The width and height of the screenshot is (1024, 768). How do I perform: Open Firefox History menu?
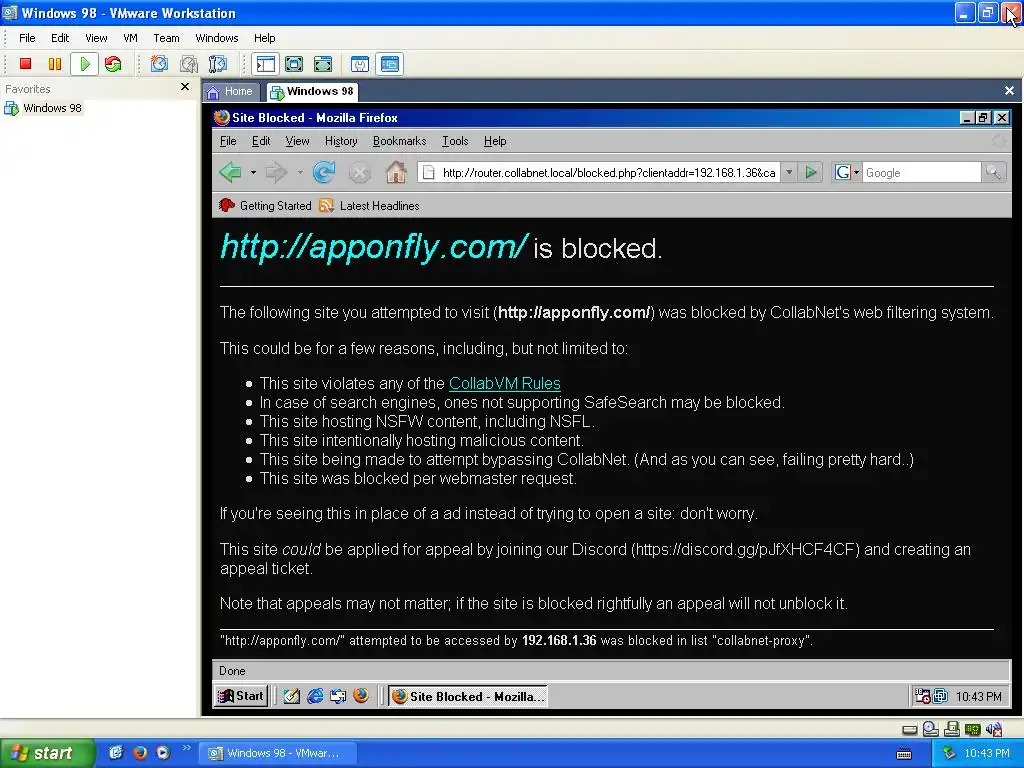341,141
